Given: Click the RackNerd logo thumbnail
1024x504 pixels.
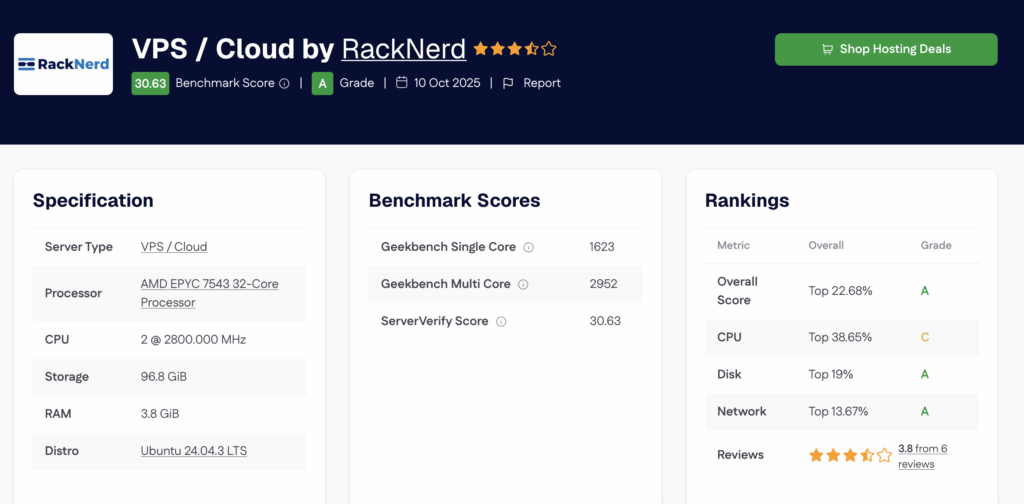Looking at the screenshot, I should [x=63, y=64].
